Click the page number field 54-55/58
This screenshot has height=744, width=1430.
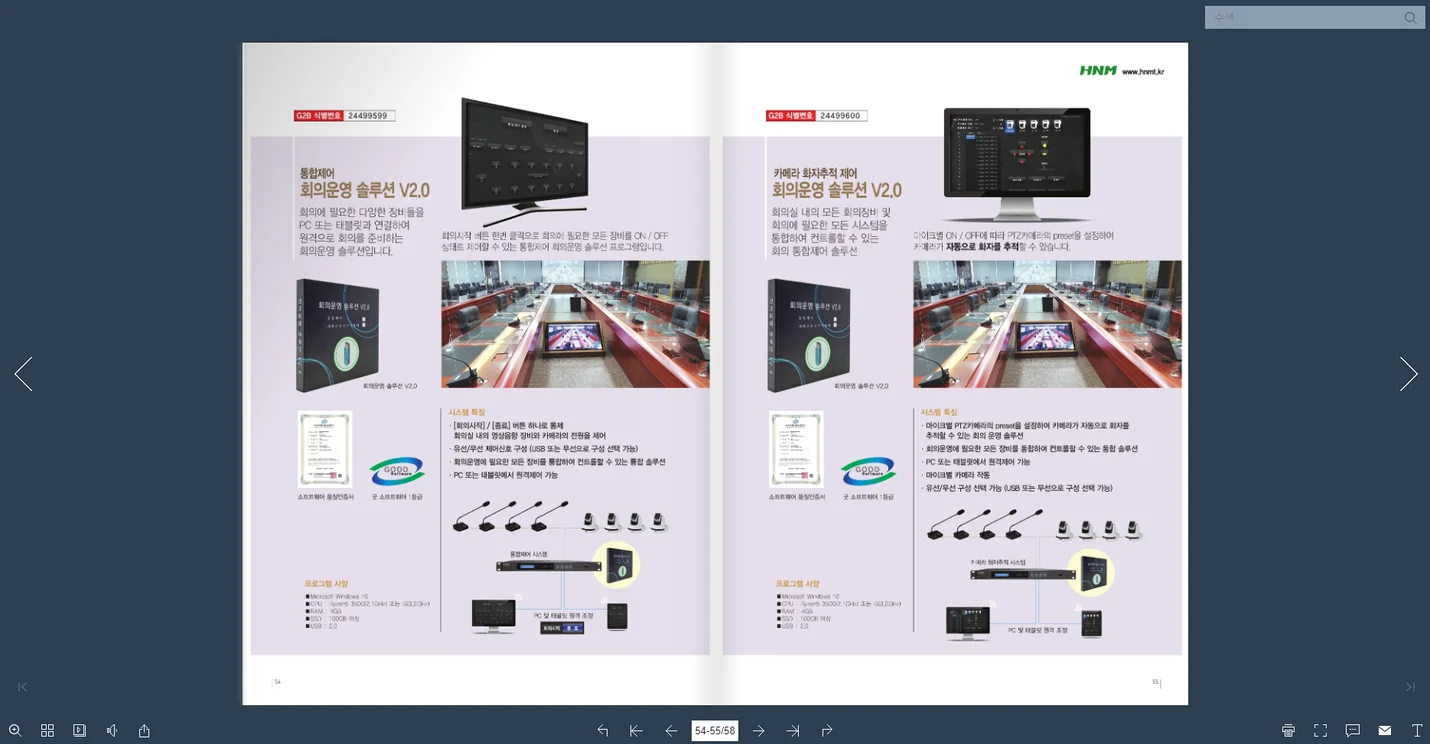(715, 731)
